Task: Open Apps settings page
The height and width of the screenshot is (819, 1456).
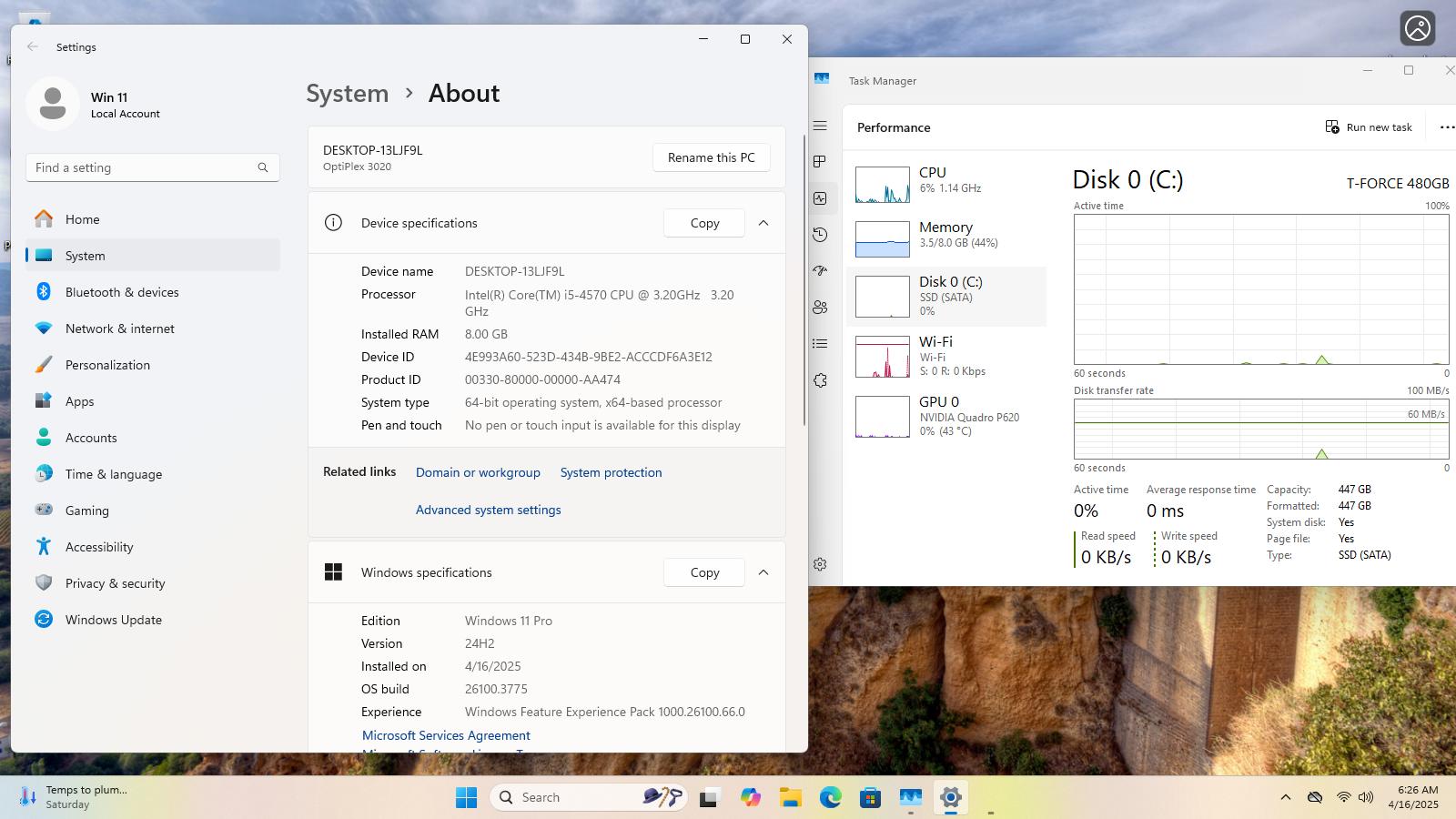Action: [152, 401]
